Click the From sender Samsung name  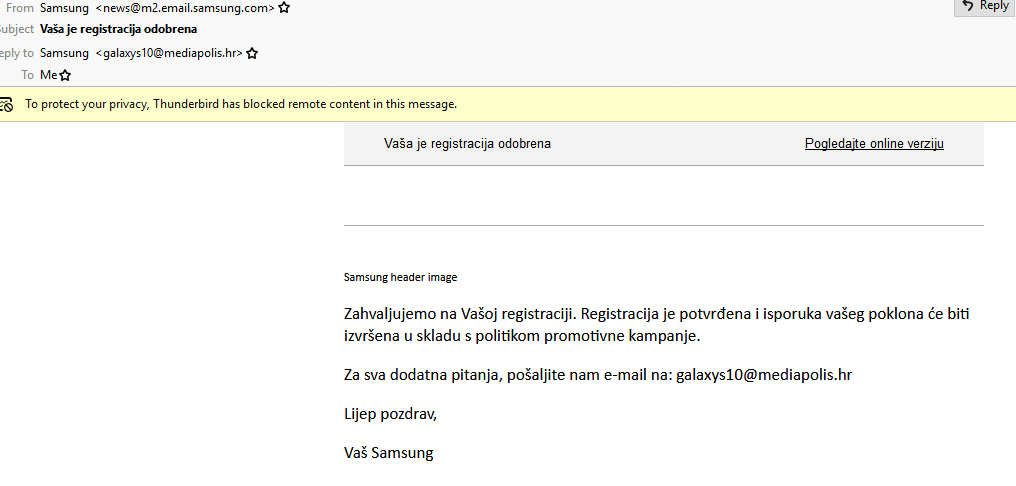pyautogui.click(x=64, y=8)
